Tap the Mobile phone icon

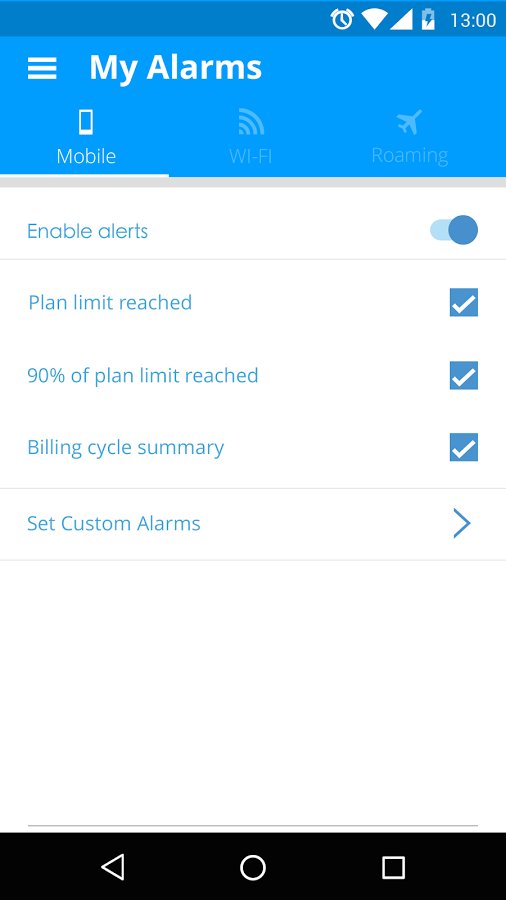tap(86, 122)
